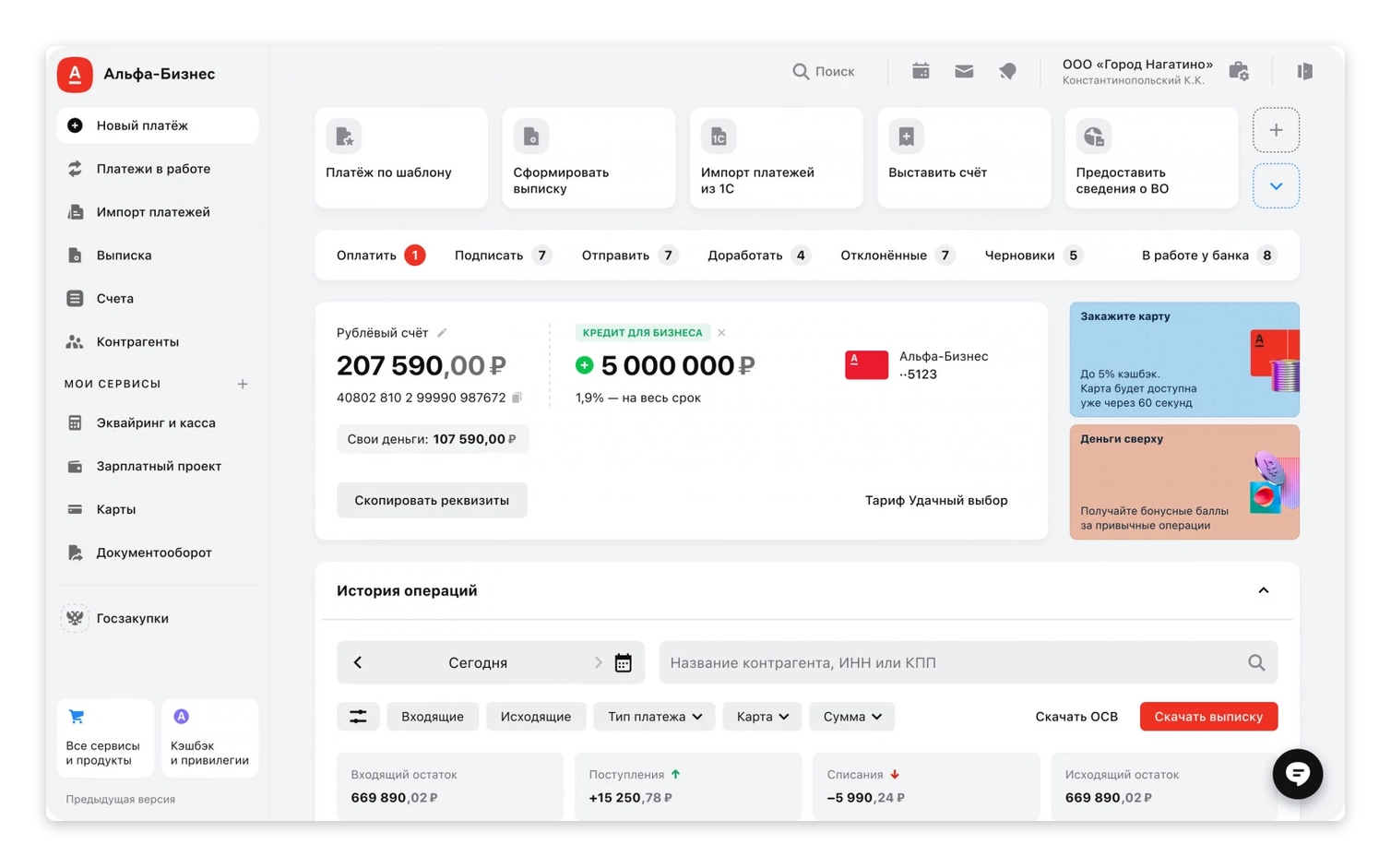Screen dimensions: 1391x868
Task: Click the red Скачать выписку button
Action: 1208,717
